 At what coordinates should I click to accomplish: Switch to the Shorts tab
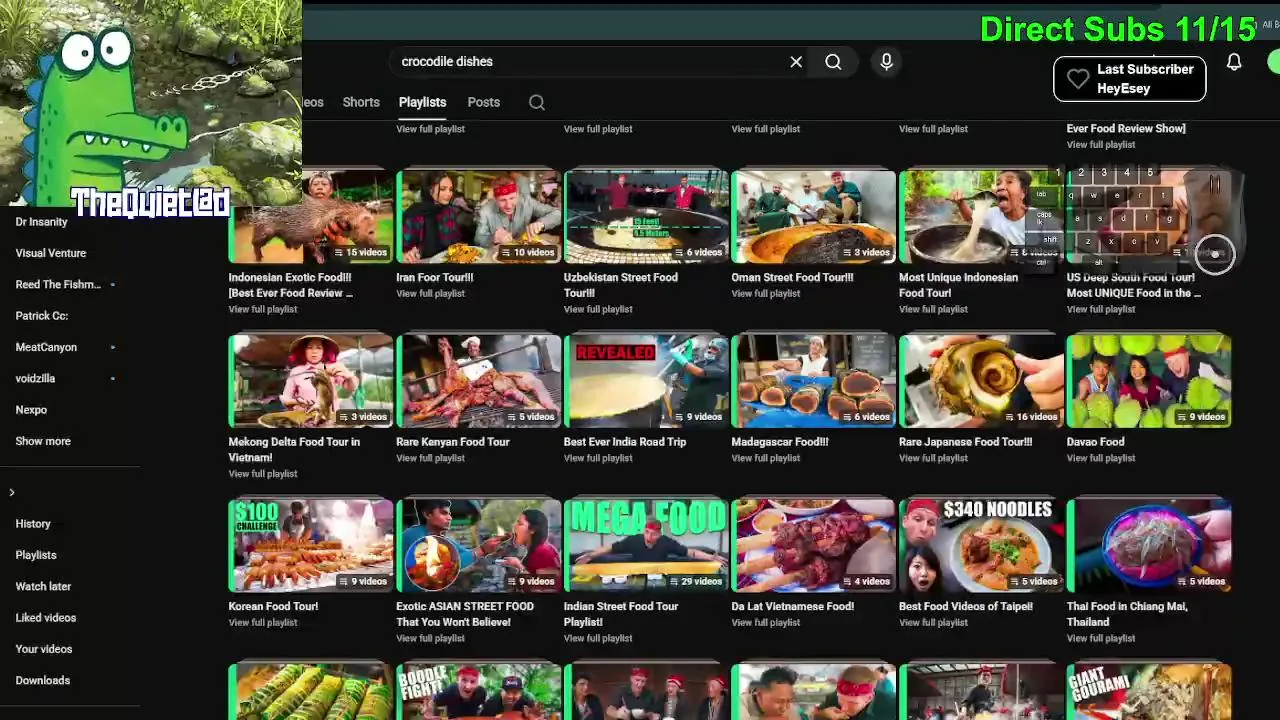[x=361, y=102]
